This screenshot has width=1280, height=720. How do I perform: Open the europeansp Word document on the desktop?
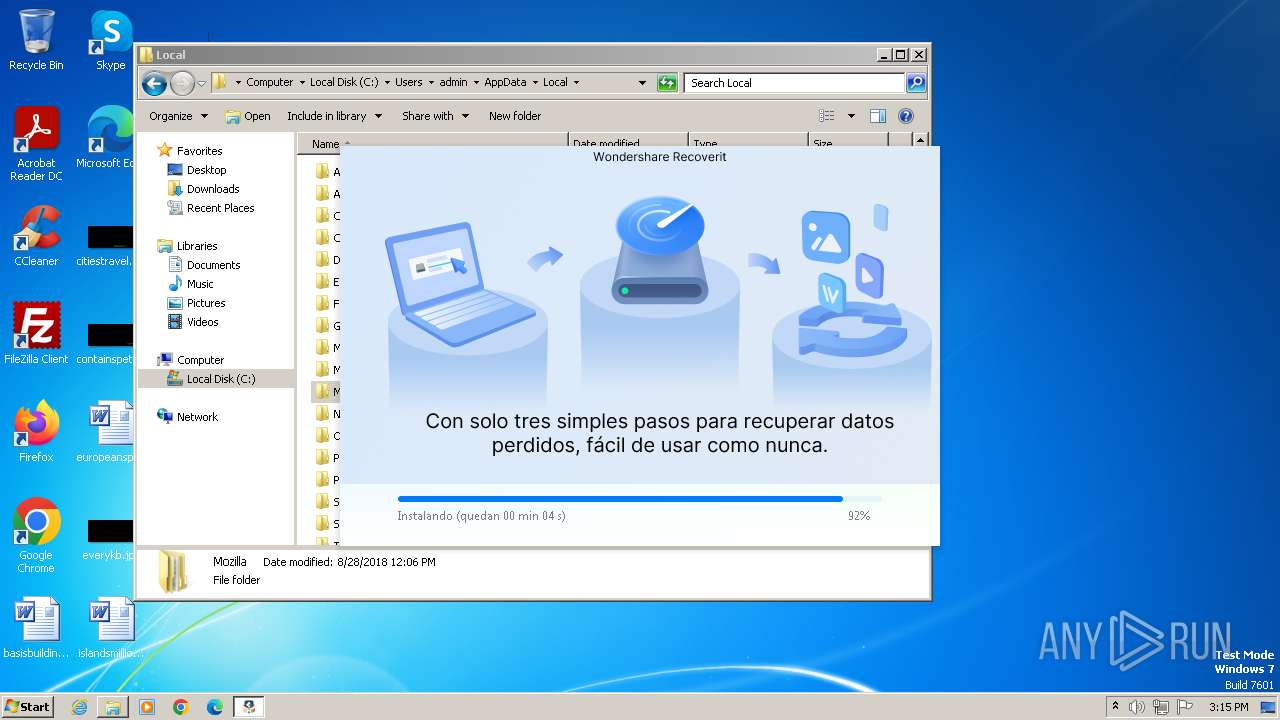point(106,432)
